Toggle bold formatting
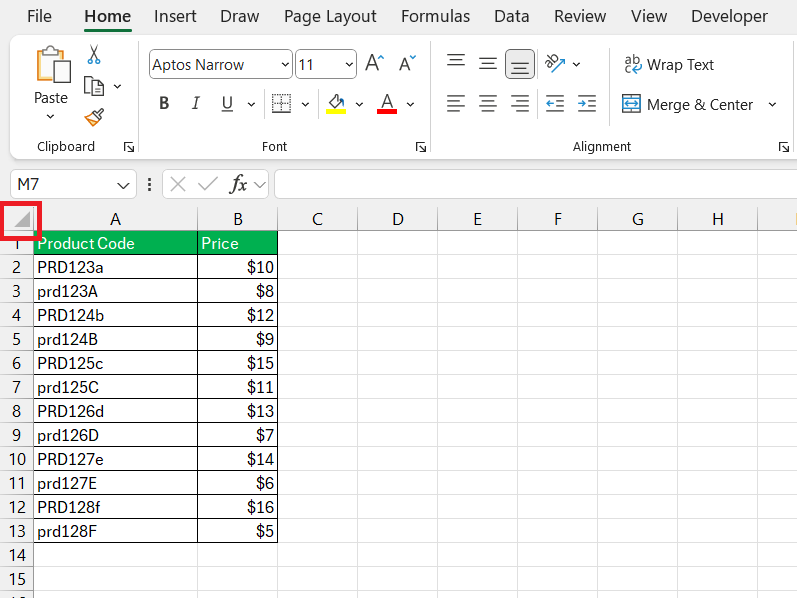This screenshot has height=598, width=797. [x=164, y=104]
